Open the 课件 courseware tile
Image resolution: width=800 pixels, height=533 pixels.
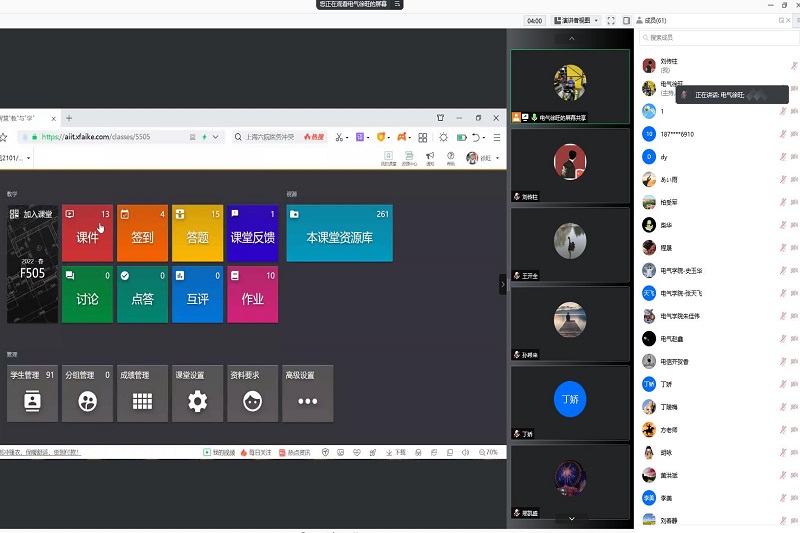(87, 234)
